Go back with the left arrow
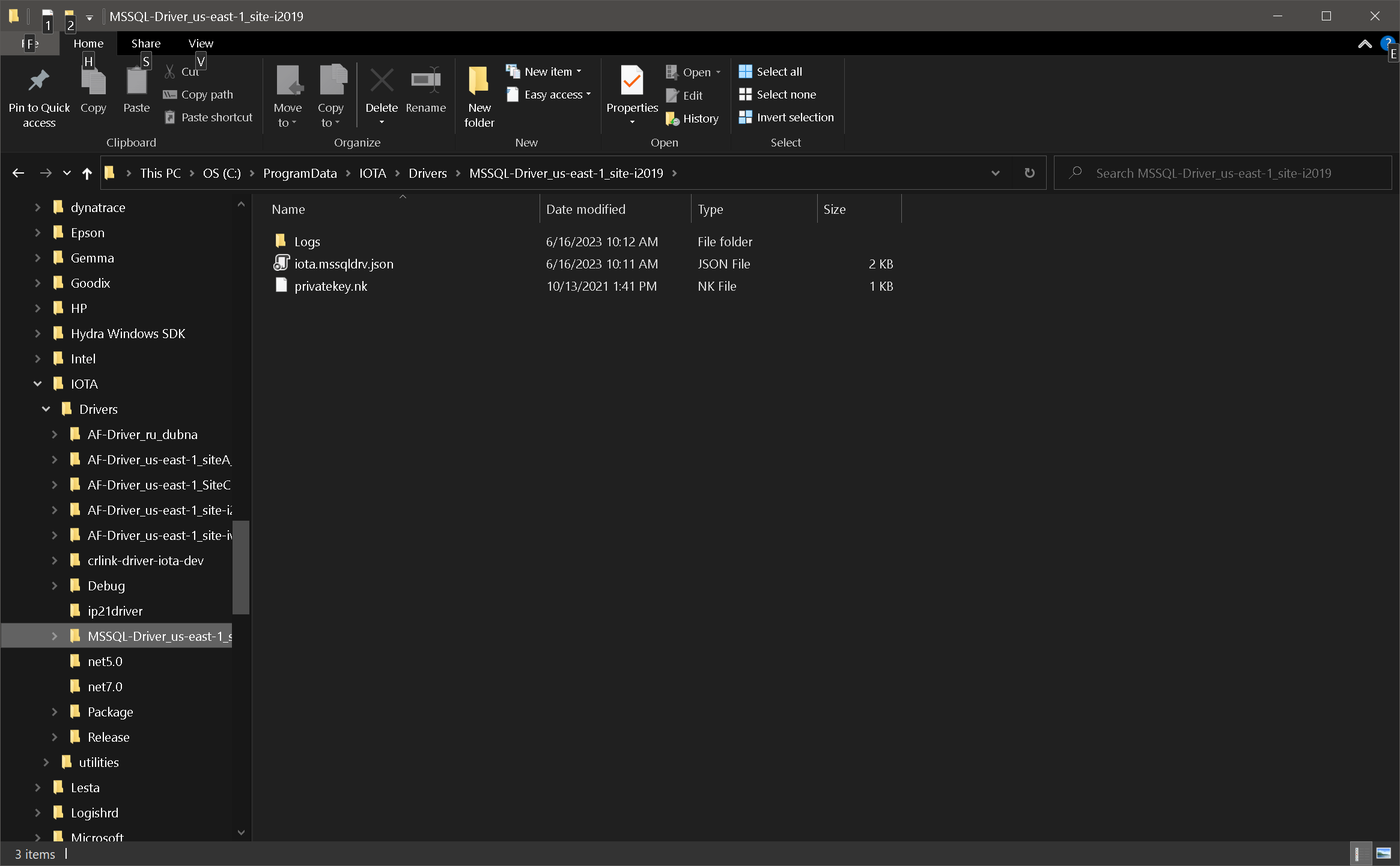The width and height of the screenshot is (1400, 866). pos(18,173)
